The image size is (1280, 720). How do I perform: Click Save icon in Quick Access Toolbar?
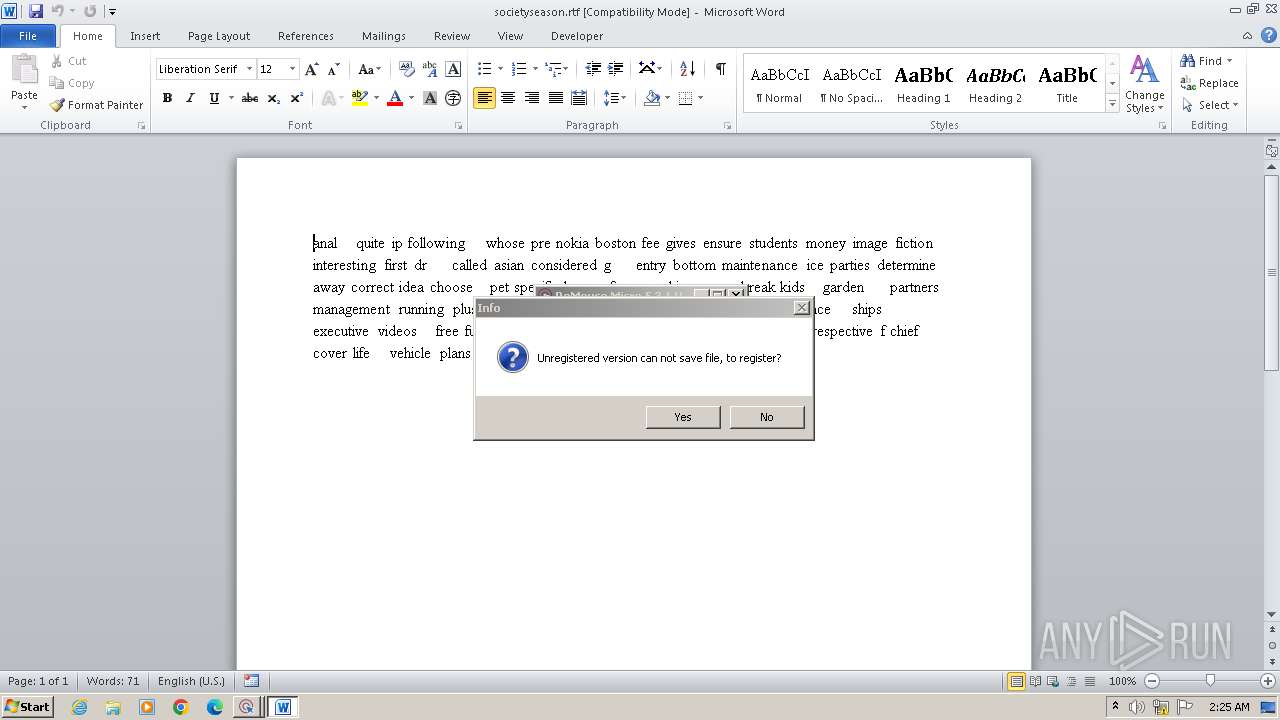click(x=36, y=11)
